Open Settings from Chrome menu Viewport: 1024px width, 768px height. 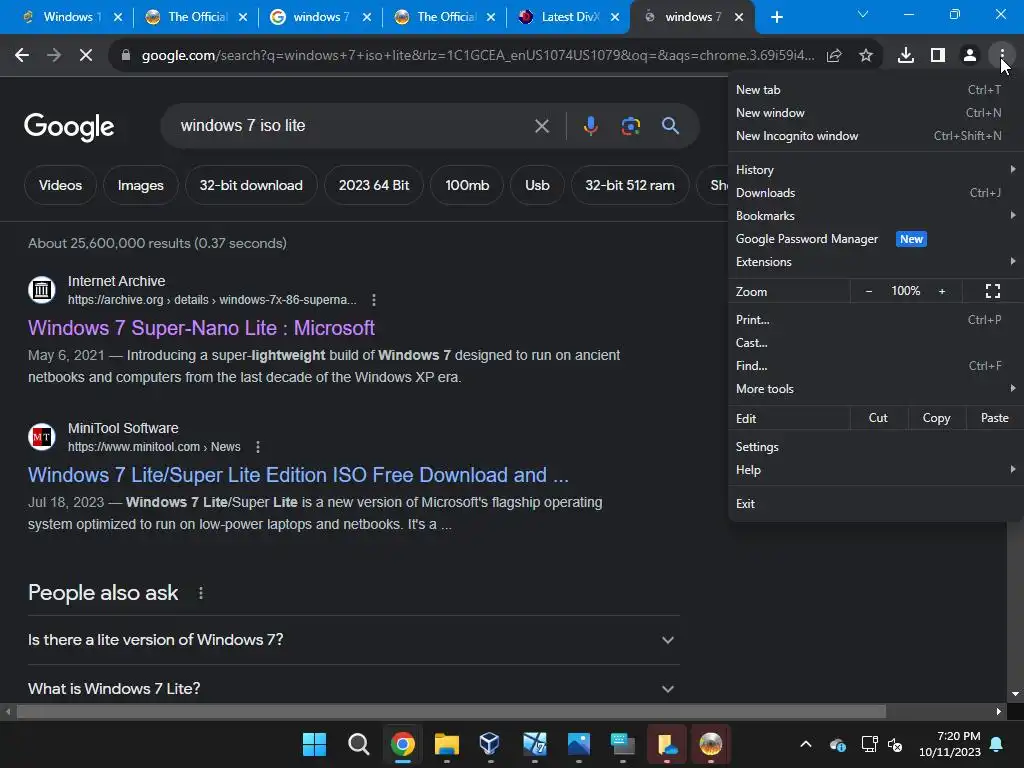(x=875, y=447)
